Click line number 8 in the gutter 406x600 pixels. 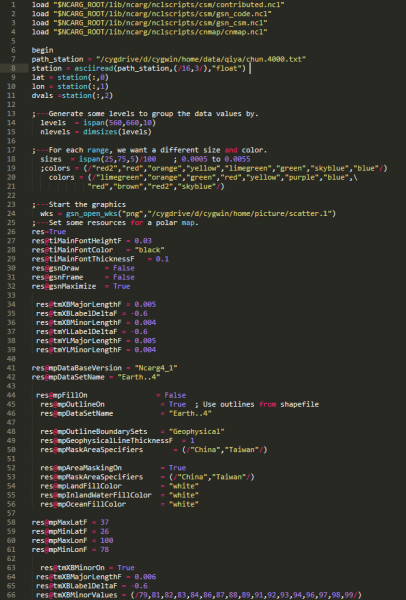(x=13, y=68)
